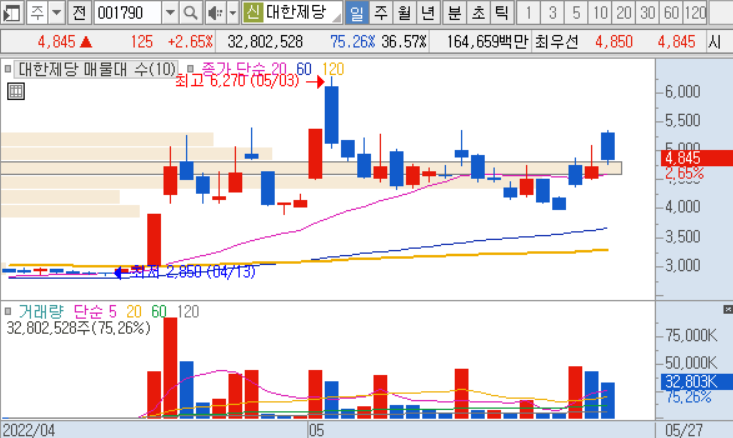Click the 05/27 date label at bottom right
The width and height of the screenshot is (733, 438).
[x=684, y=430]
